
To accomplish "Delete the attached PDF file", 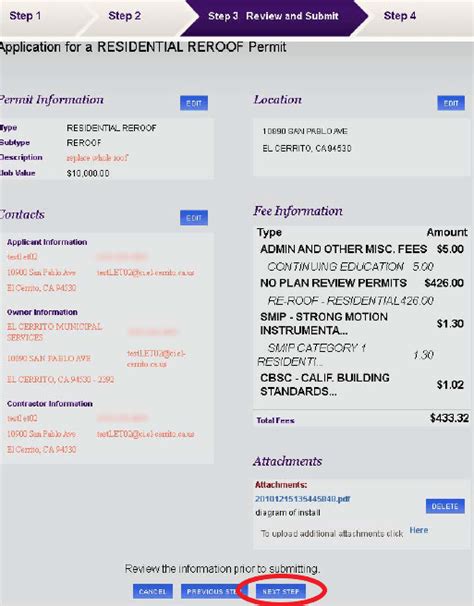I will pyautogui.click(x=445, y=506).
